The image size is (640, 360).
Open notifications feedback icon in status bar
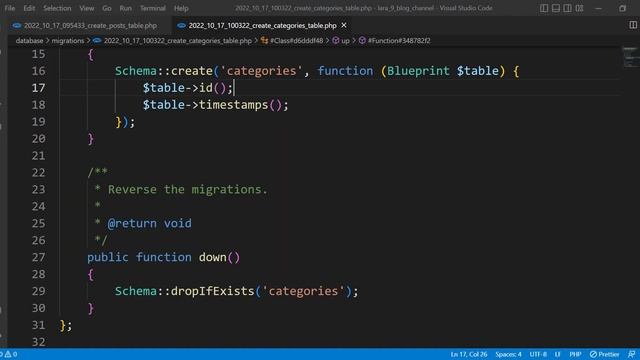tap(631, 354)
